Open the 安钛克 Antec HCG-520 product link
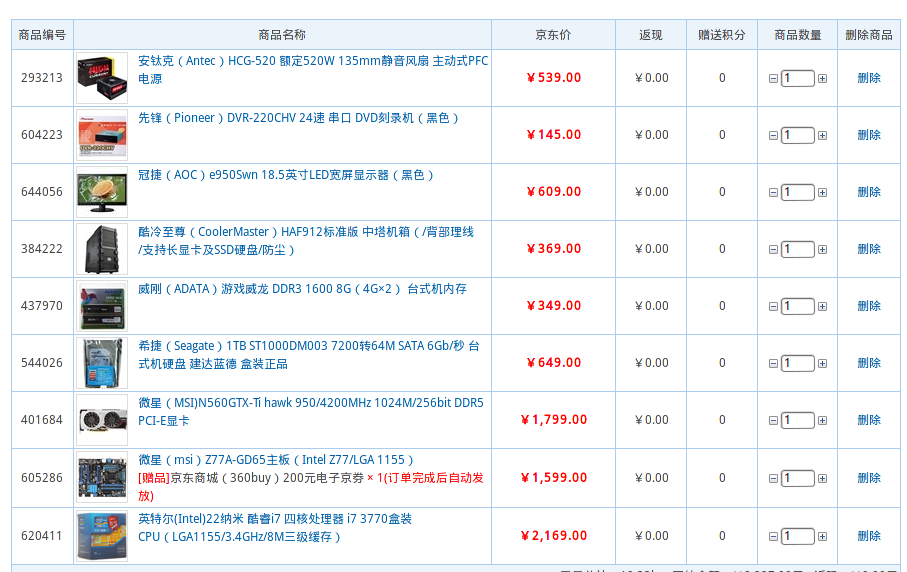 click(x=313, y=69)
